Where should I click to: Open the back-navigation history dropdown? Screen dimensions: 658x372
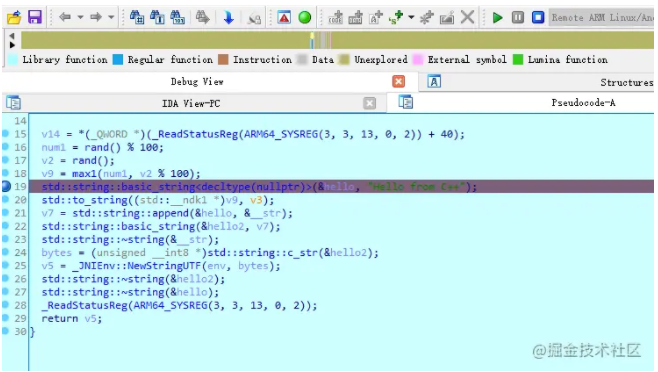80,17
